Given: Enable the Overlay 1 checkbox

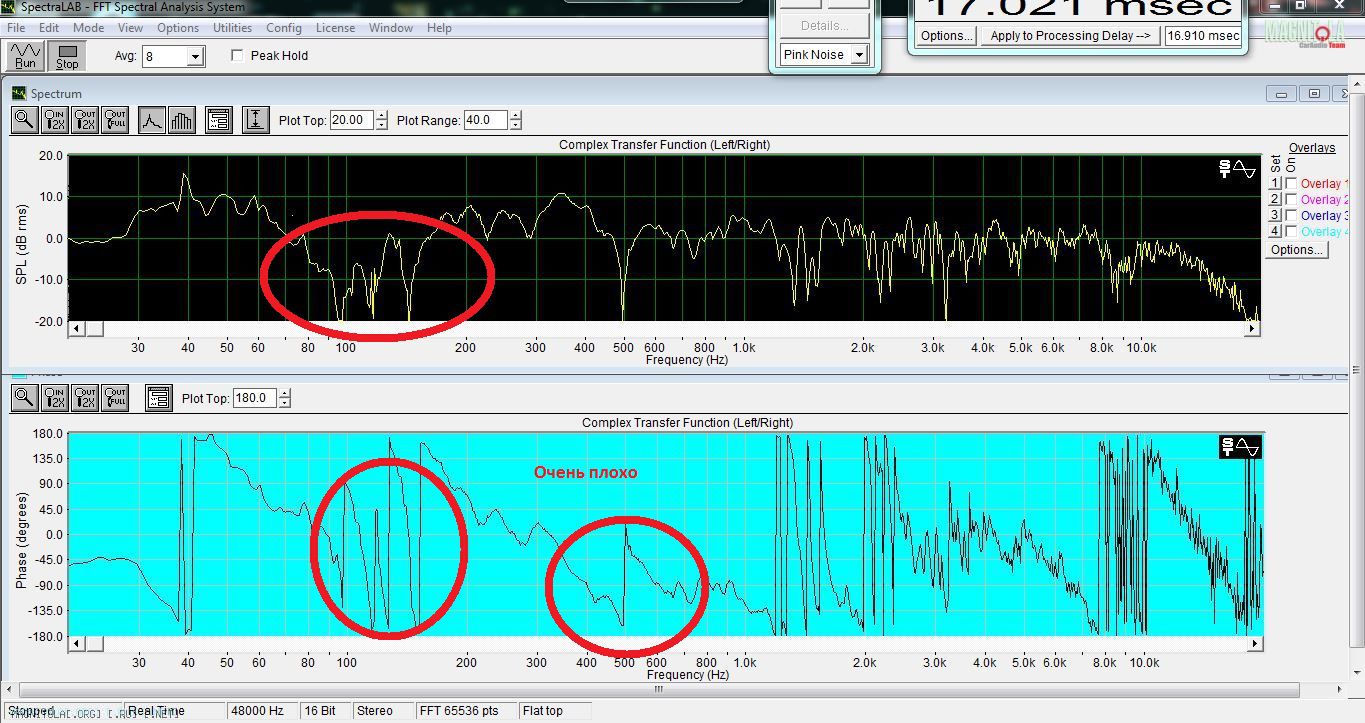Looking at the screenshot, I should point(1291,184).
